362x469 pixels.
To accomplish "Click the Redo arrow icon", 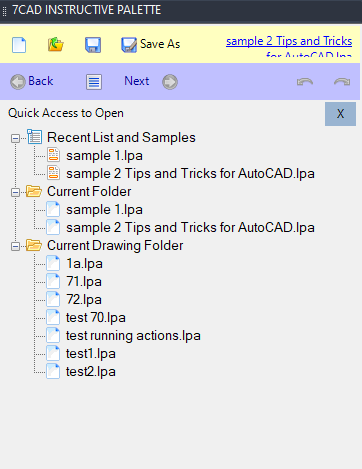I will [x=342, y=82].
